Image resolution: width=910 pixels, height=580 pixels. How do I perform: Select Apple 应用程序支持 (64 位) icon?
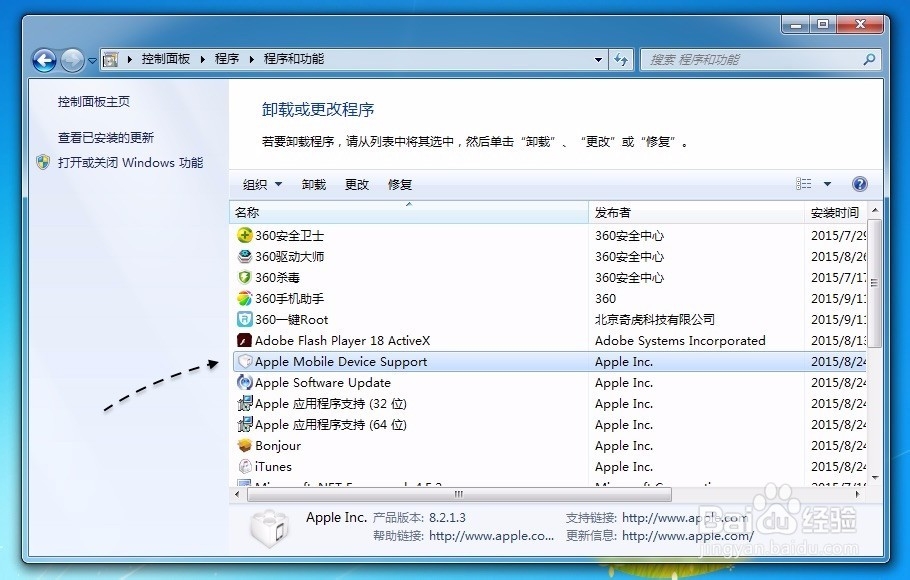[x=244, y=424]
